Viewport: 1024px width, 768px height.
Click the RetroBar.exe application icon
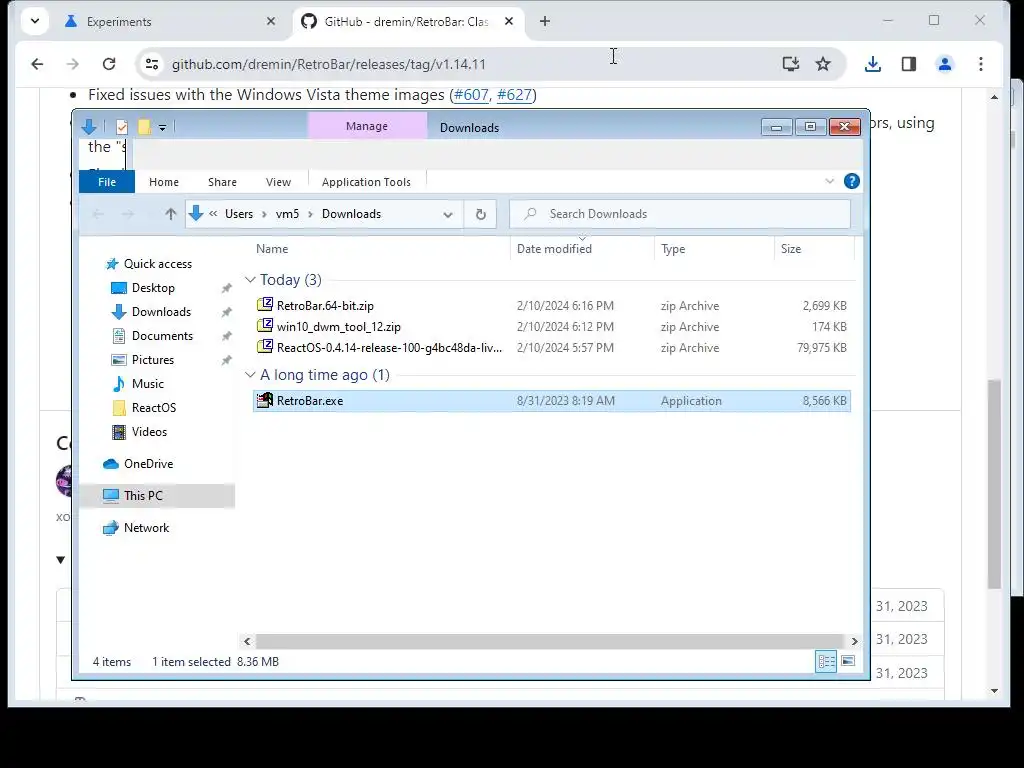click(264, 400)
